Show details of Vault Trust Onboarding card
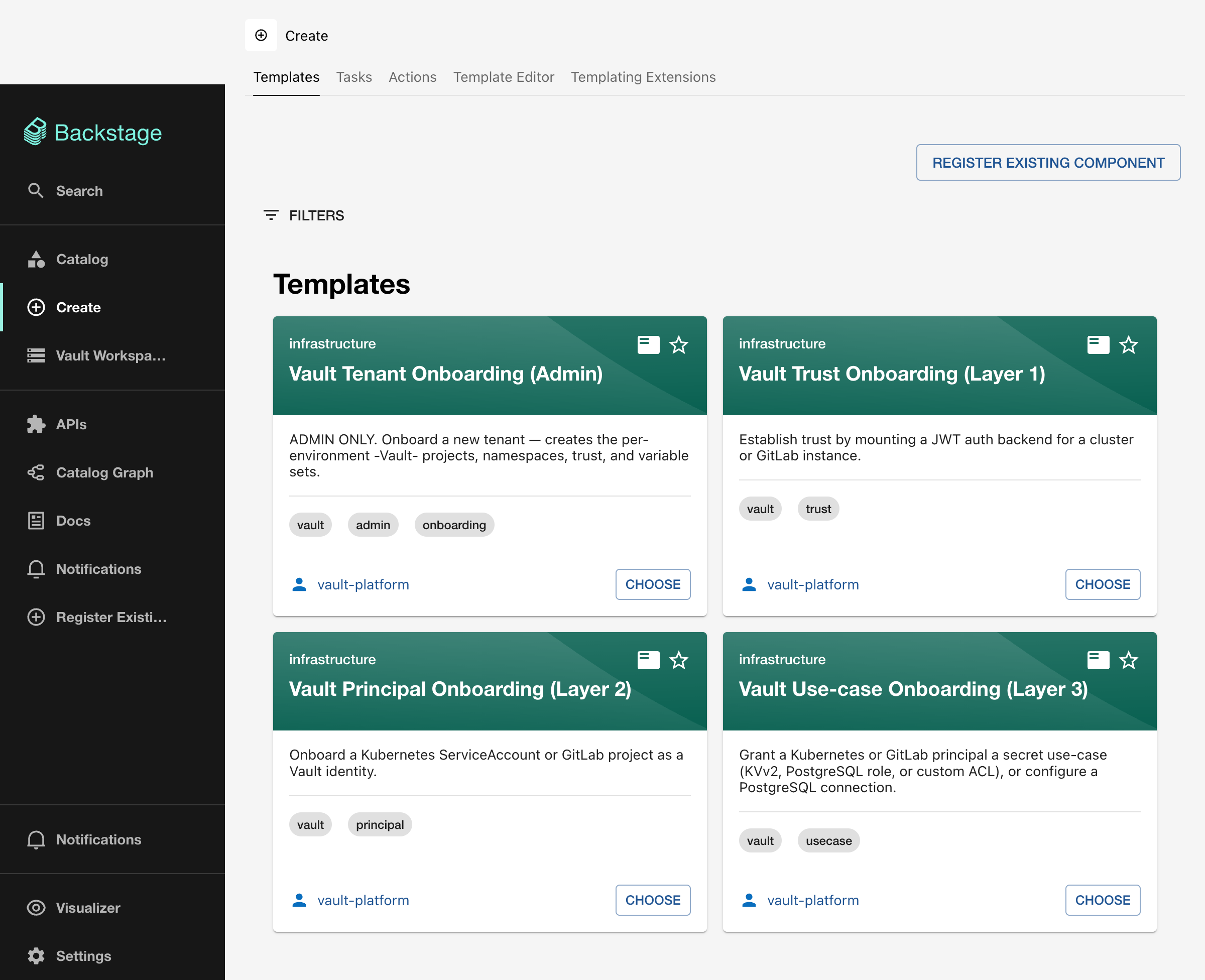 click(x=1098, y=344)
